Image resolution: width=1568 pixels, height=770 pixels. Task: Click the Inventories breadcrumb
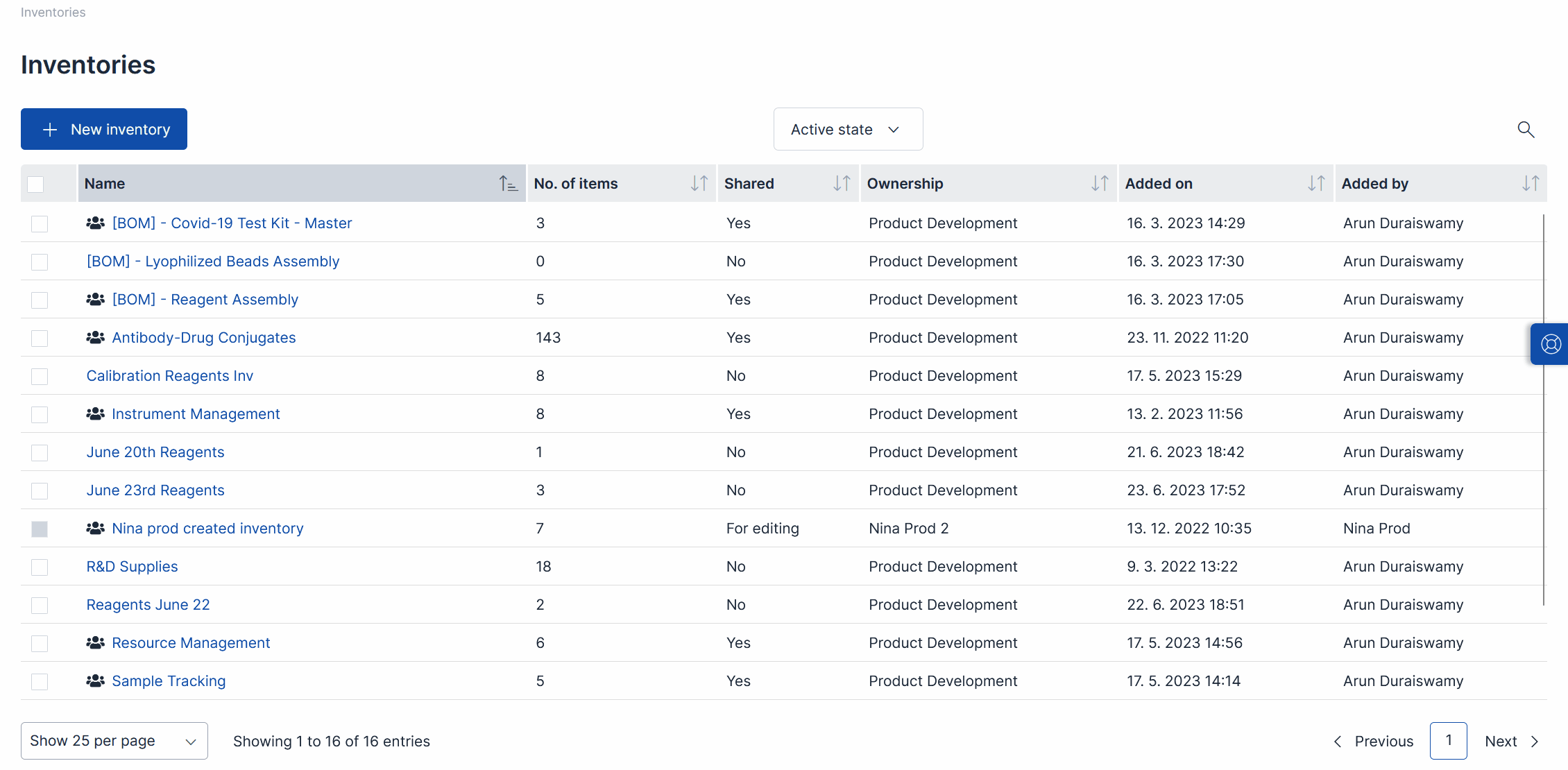click(53, 12)
